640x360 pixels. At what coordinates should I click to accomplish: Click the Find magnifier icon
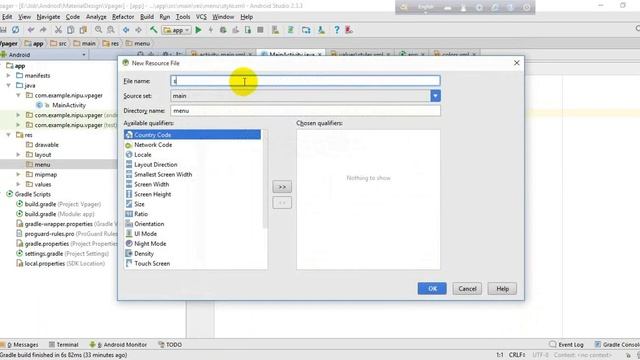coord(98,30)
